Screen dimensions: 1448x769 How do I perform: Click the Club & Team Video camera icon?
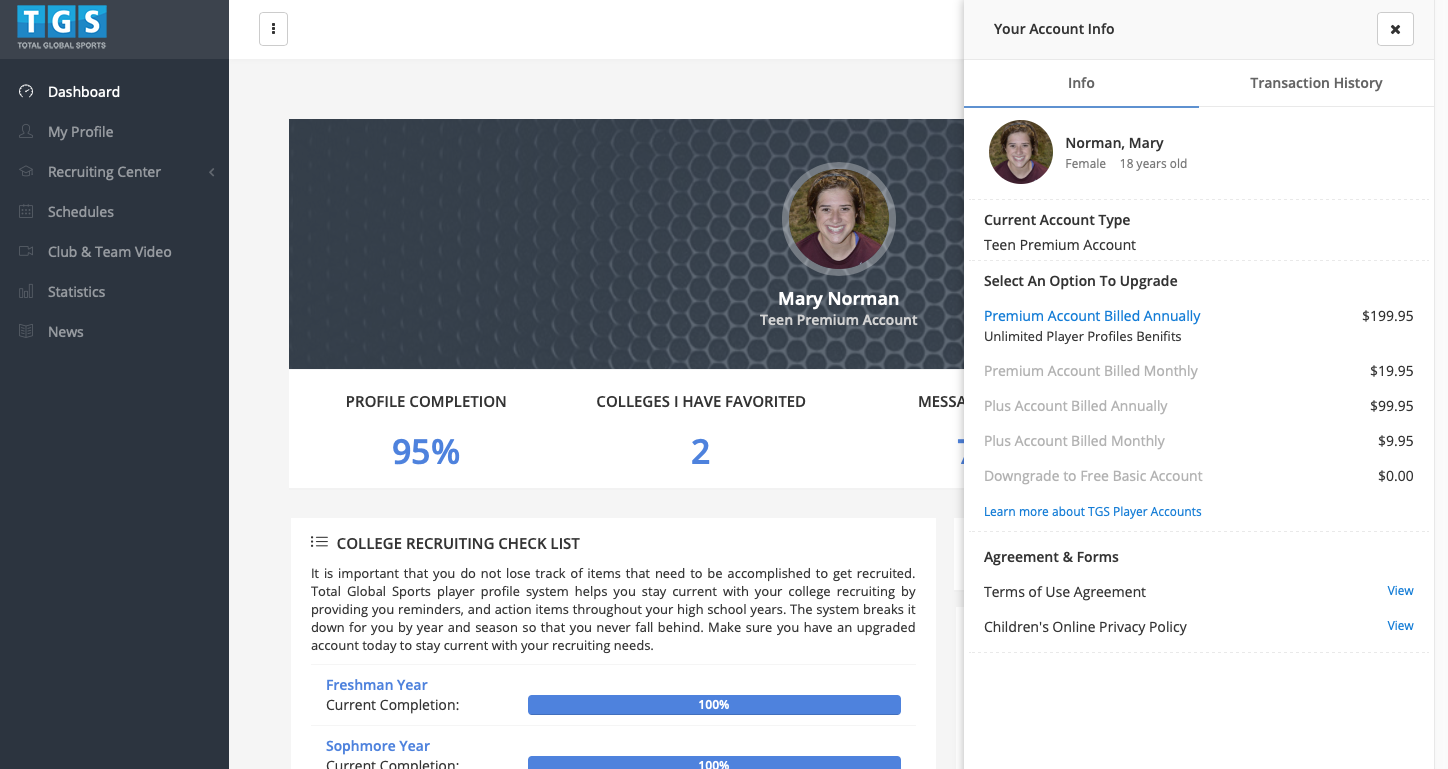point(27,252)
